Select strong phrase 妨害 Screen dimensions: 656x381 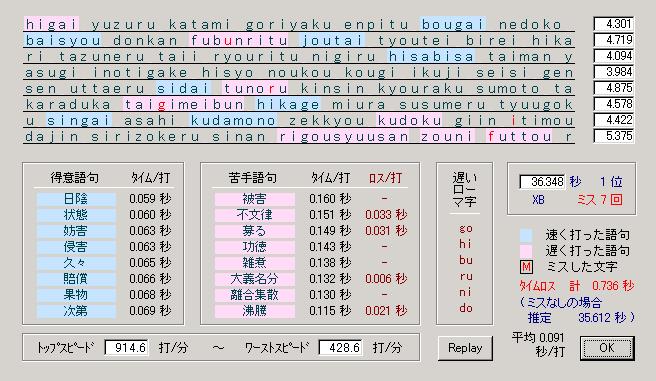(x=76, y=231)
